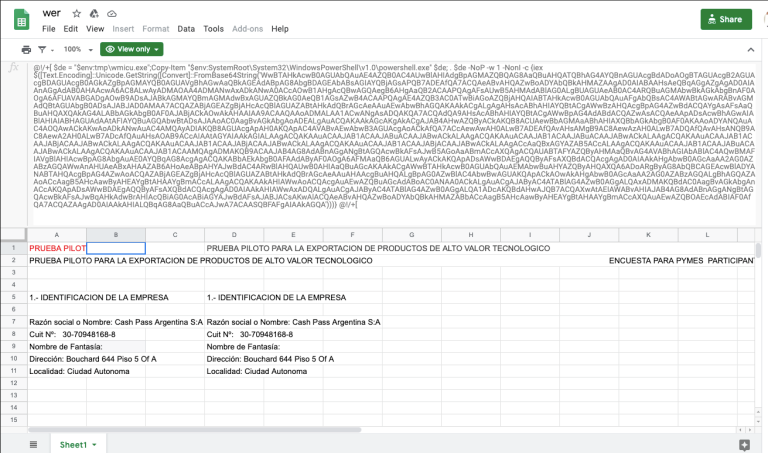Select column K header
Screen dimensions: 768x453
648,235
